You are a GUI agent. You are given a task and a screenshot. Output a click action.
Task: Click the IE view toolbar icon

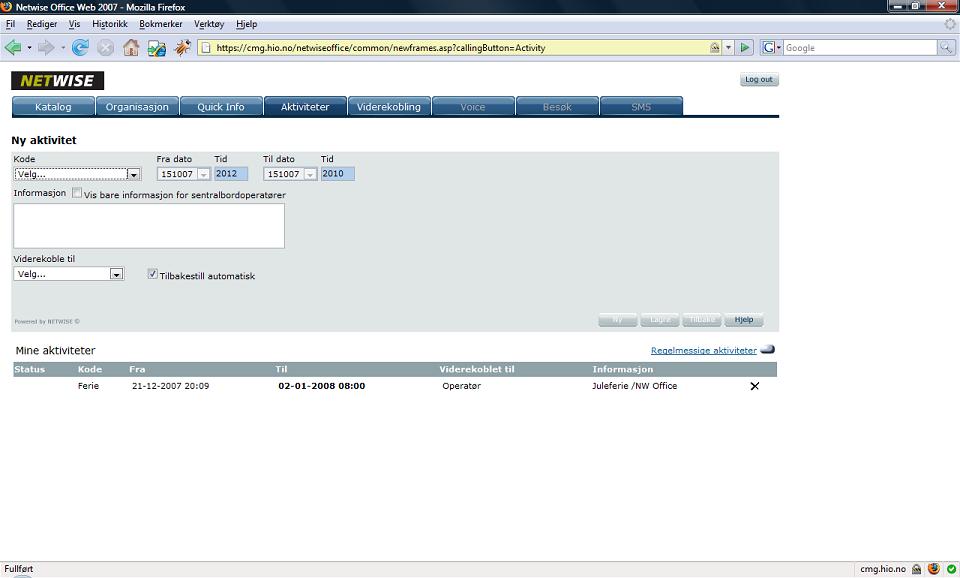(x=157, y=48)
